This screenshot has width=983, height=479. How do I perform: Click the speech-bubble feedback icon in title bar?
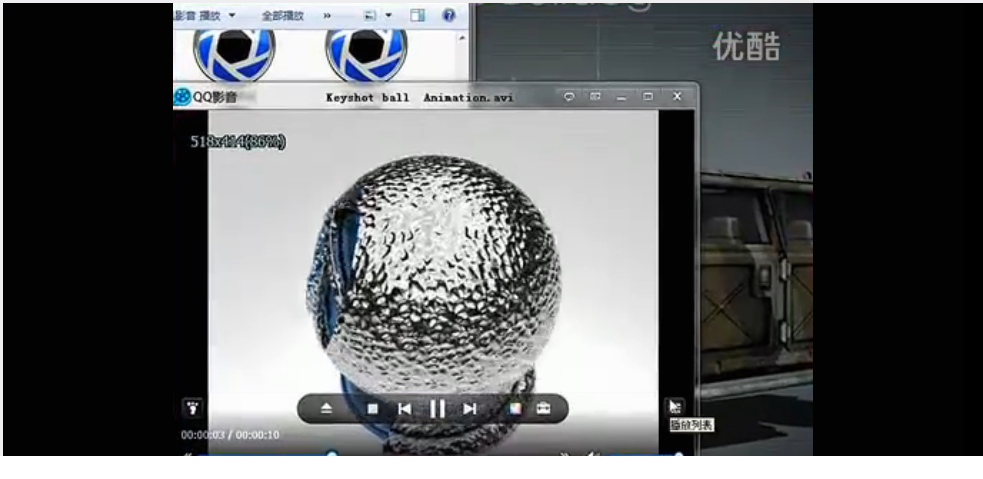(x=569, y=97)
